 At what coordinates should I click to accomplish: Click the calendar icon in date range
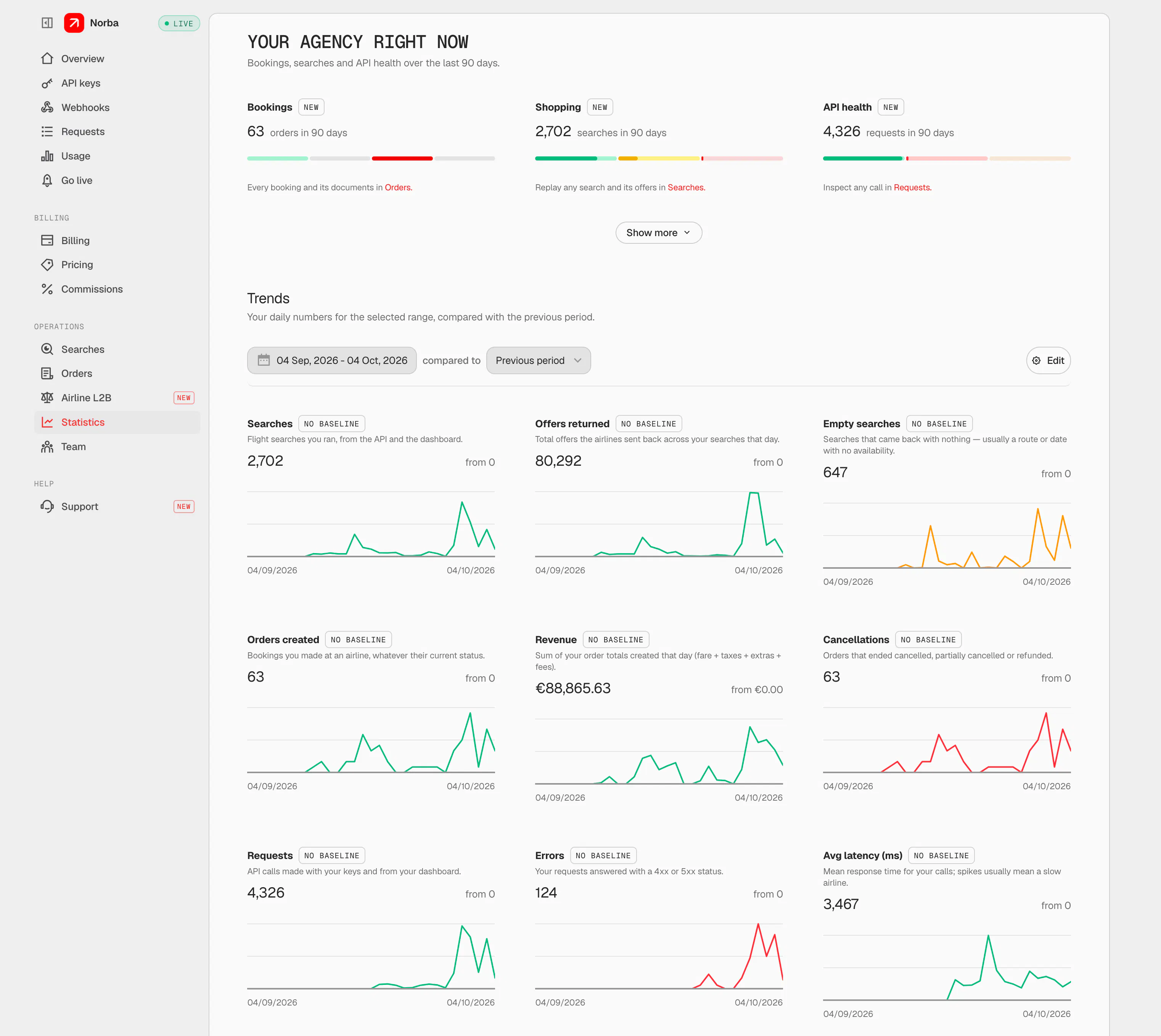click(264, 360)
